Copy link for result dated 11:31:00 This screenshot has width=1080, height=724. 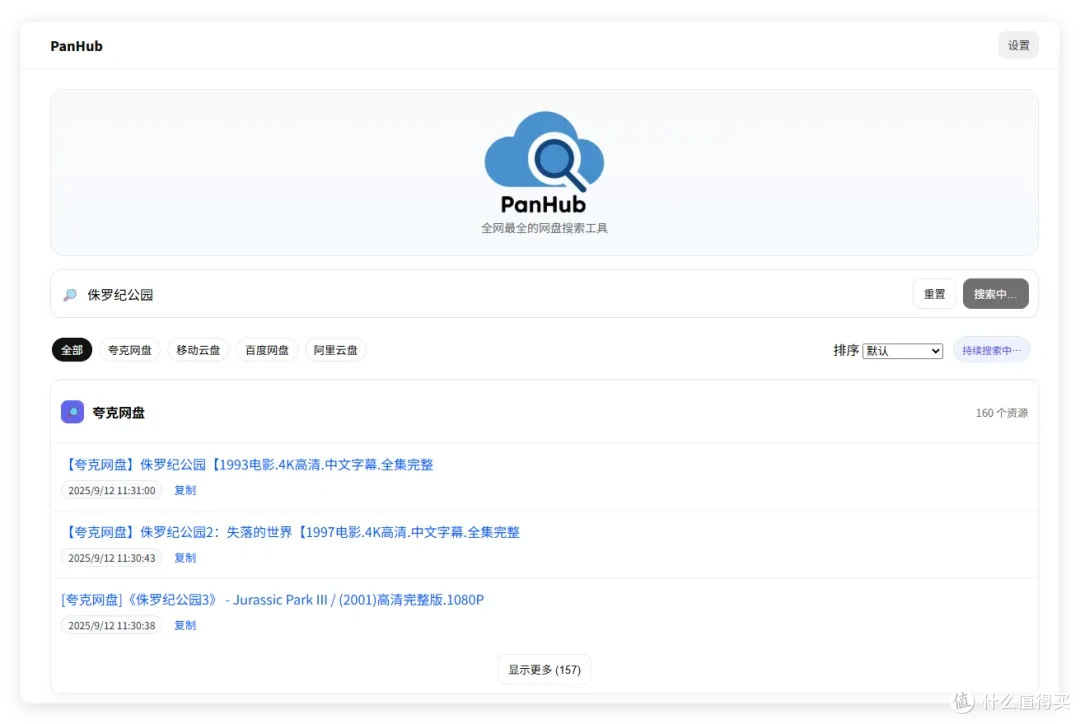point(185,490)
